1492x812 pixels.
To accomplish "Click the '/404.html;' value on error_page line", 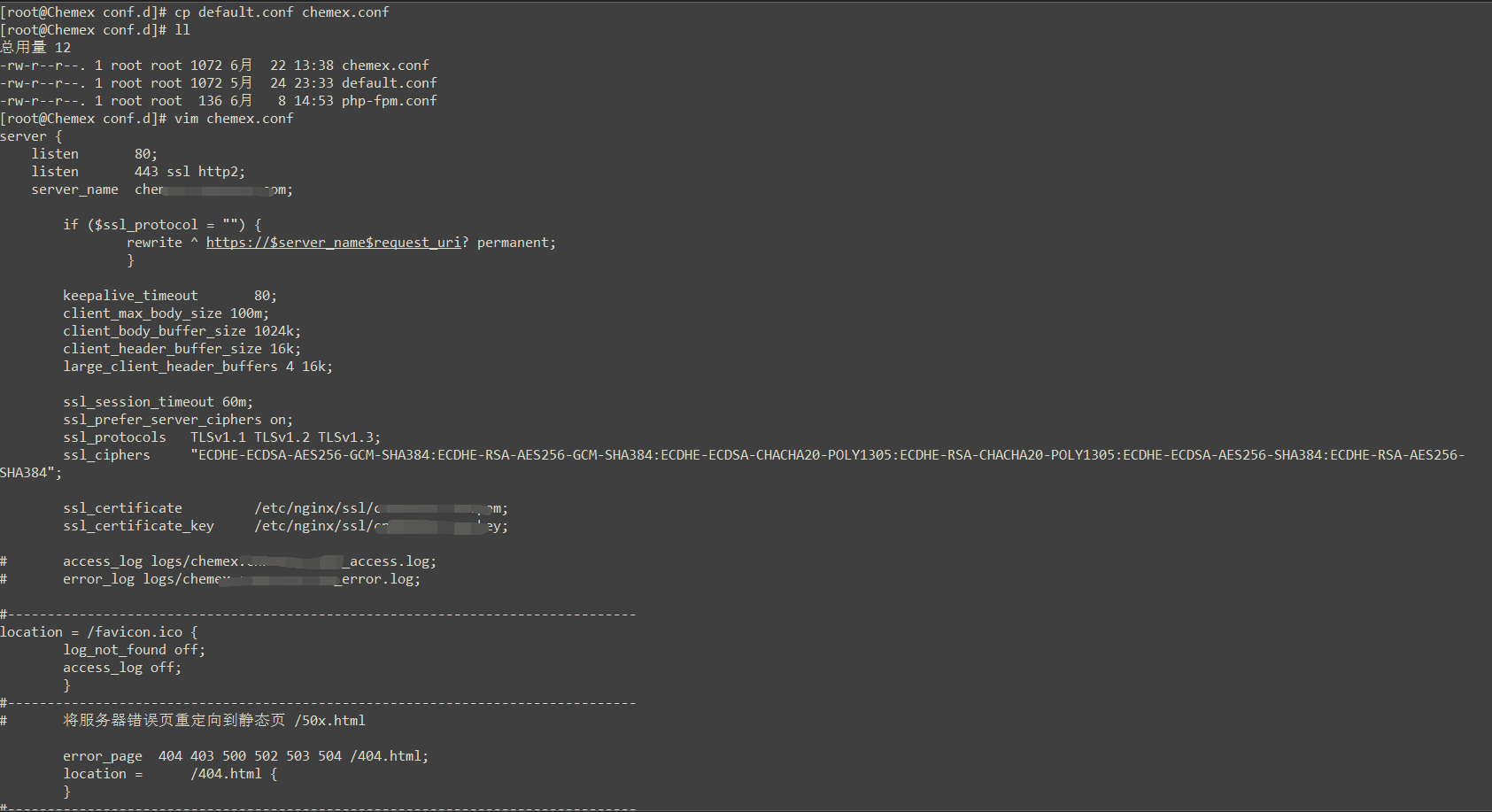I will [x=390, y=756].
